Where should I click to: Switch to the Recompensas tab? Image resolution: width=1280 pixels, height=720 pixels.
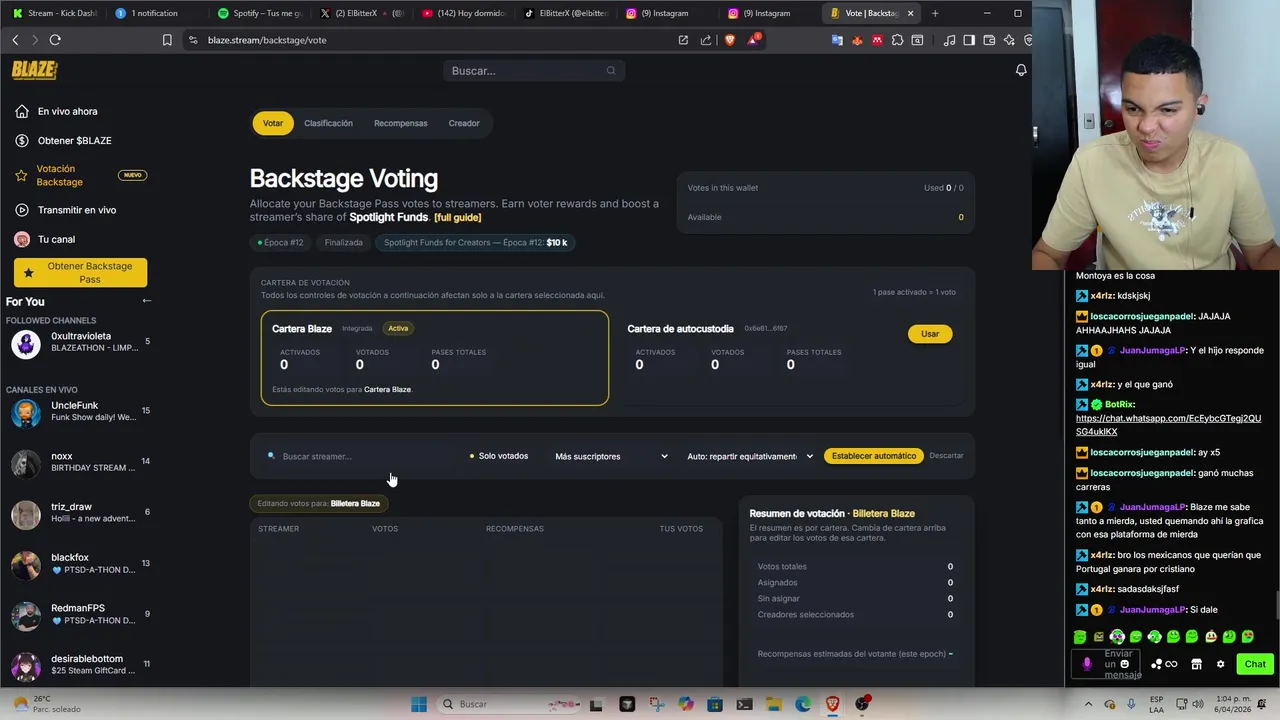pyautogui.click(x=400, y=123)
